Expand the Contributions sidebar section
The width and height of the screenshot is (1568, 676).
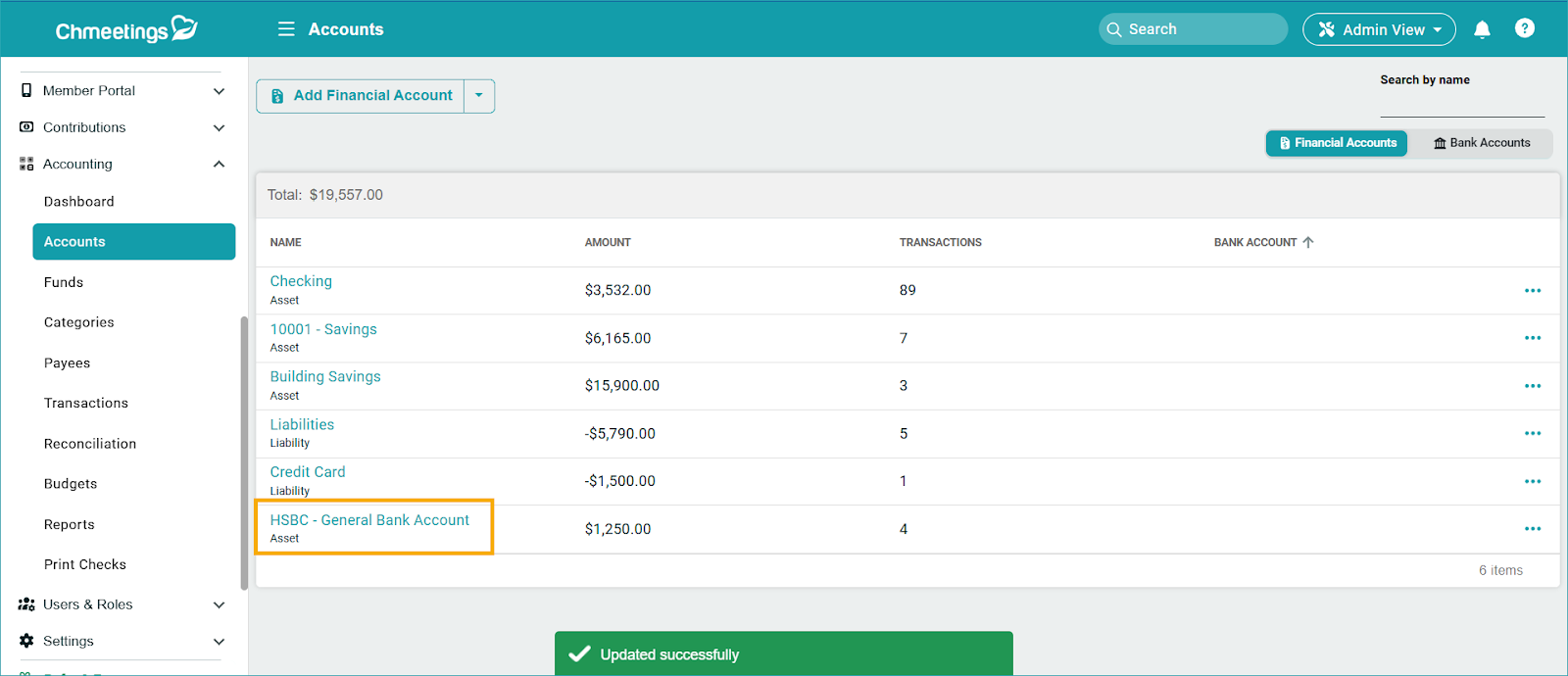[x=219, y=128]
